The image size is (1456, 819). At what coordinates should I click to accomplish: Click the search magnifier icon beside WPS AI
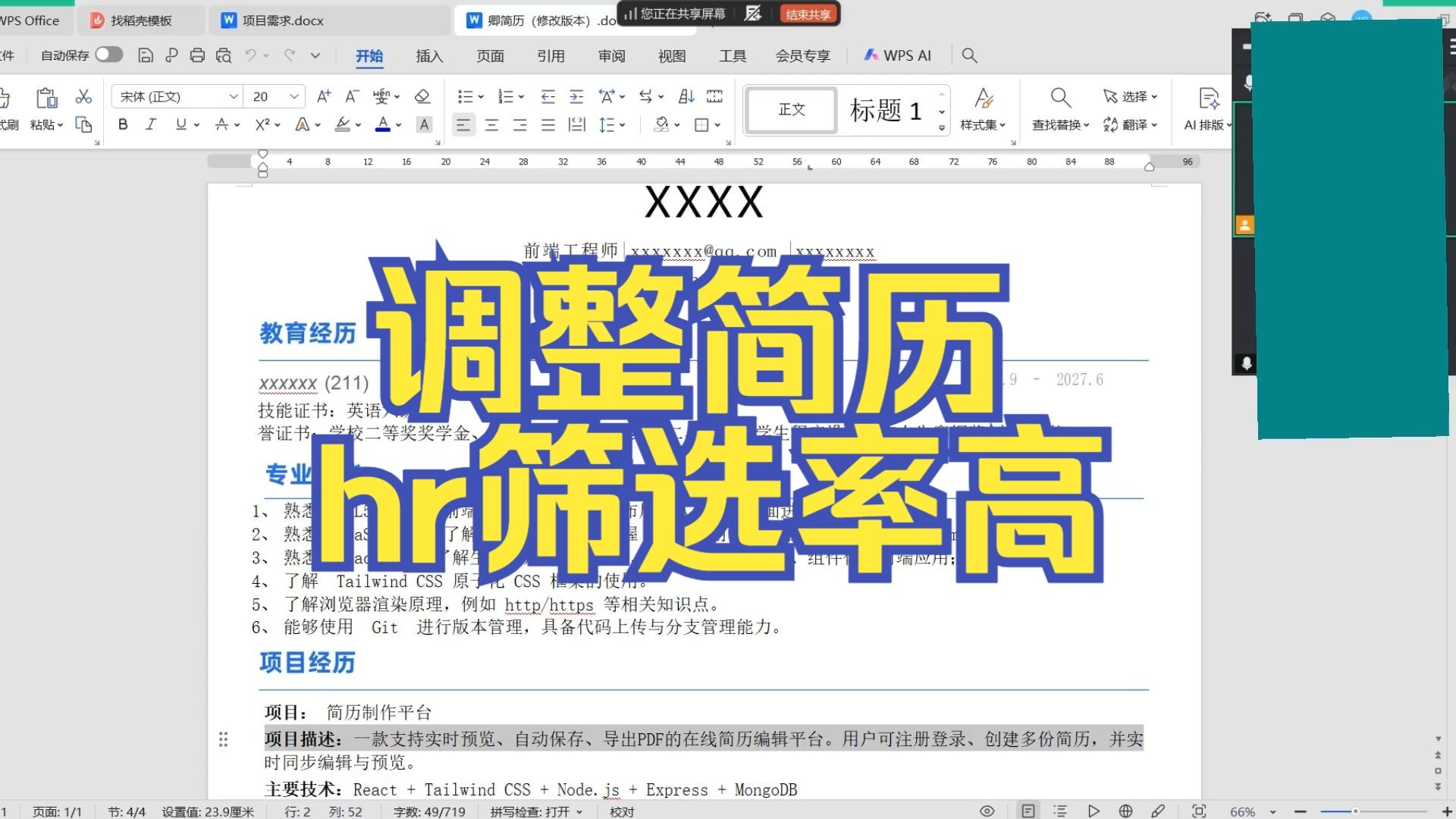click(x=969, y=55)
